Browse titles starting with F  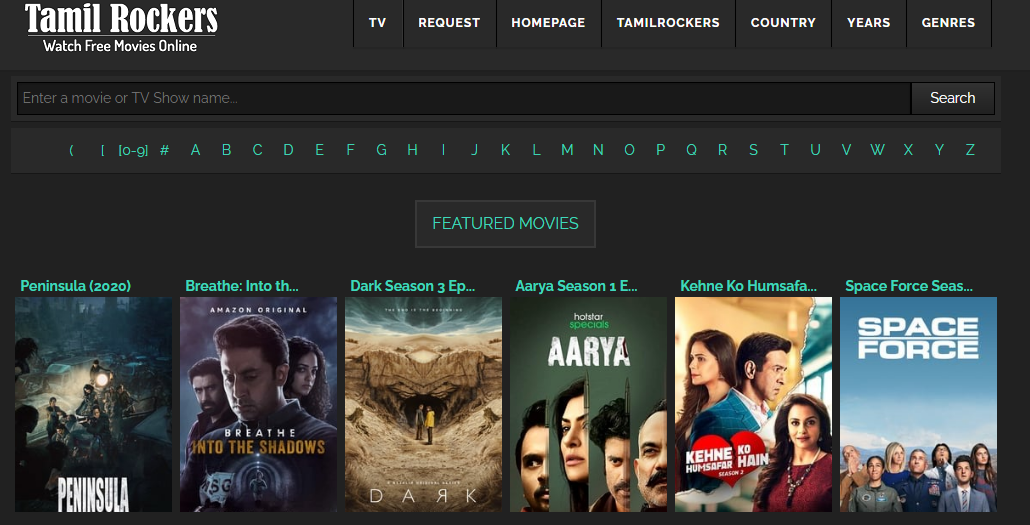[x=350, y=150]
